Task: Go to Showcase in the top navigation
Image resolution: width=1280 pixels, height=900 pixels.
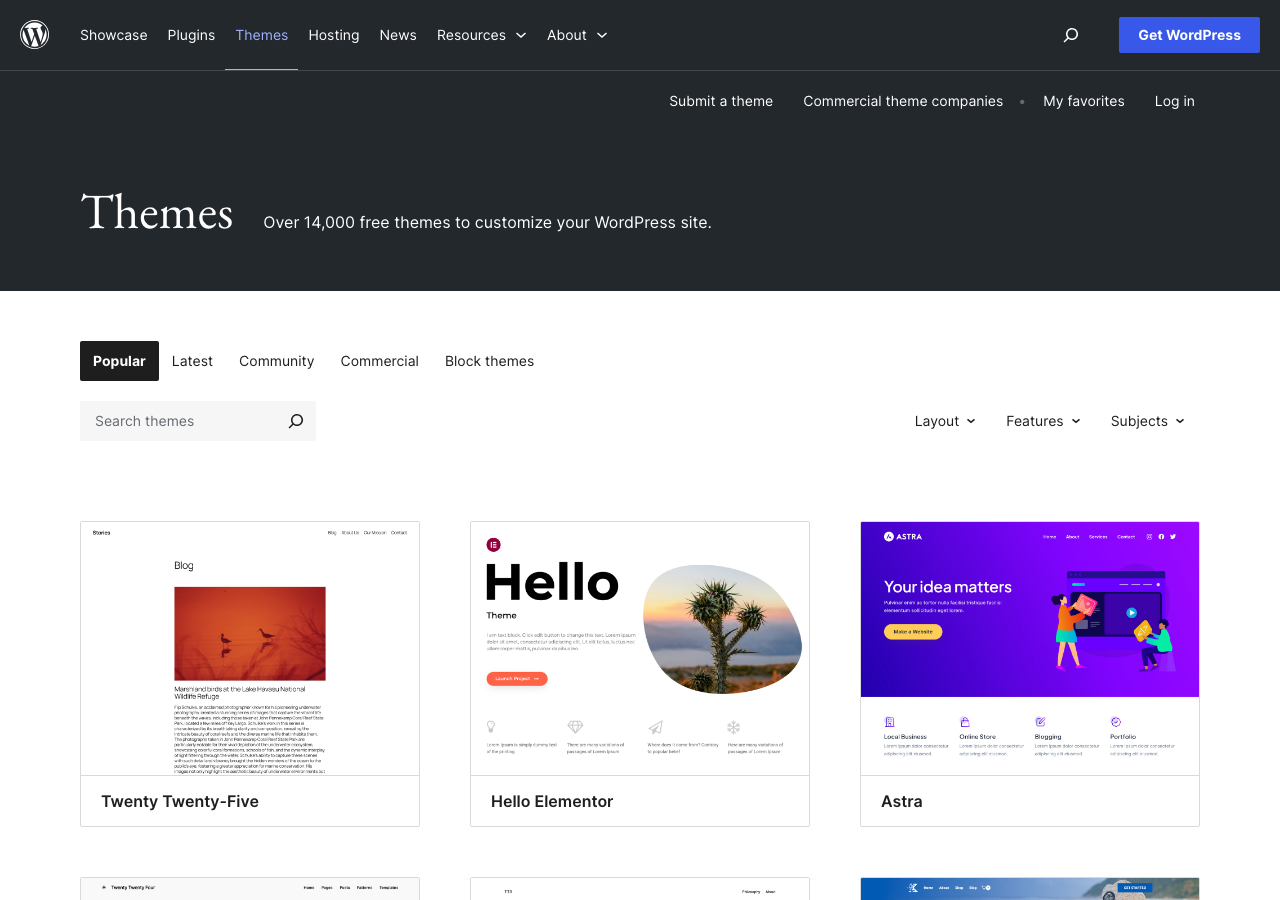Action: (x=114, y=35)
